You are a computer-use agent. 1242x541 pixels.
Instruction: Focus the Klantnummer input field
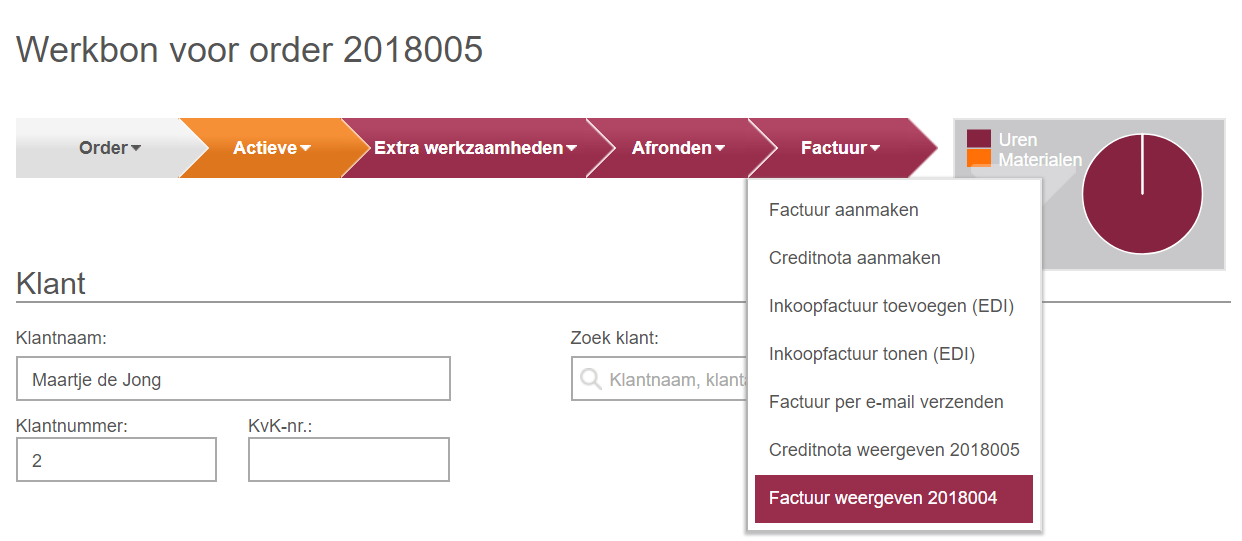click(x=116, y=460)
